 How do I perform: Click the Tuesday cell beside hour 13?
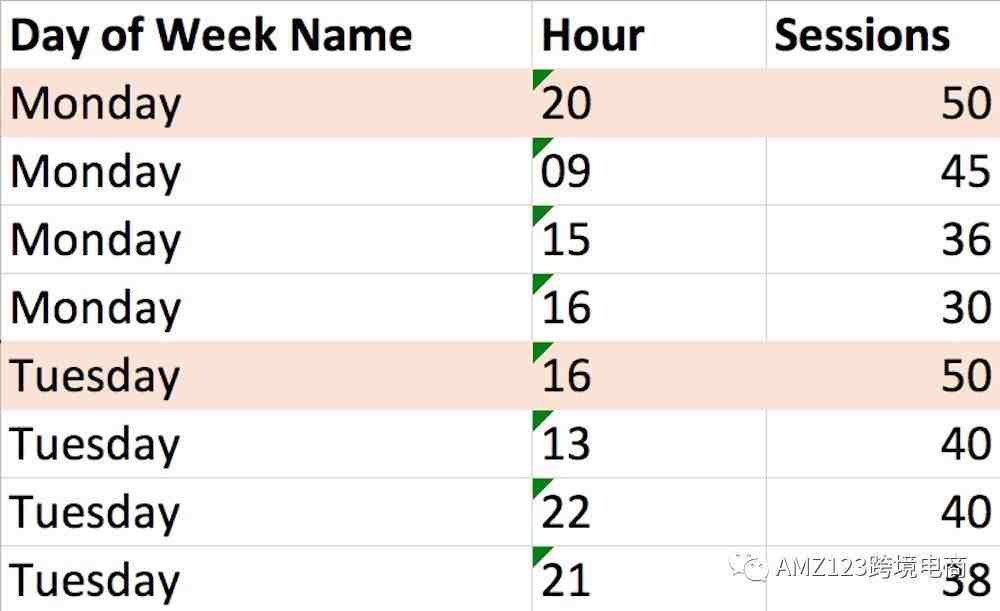265,443
